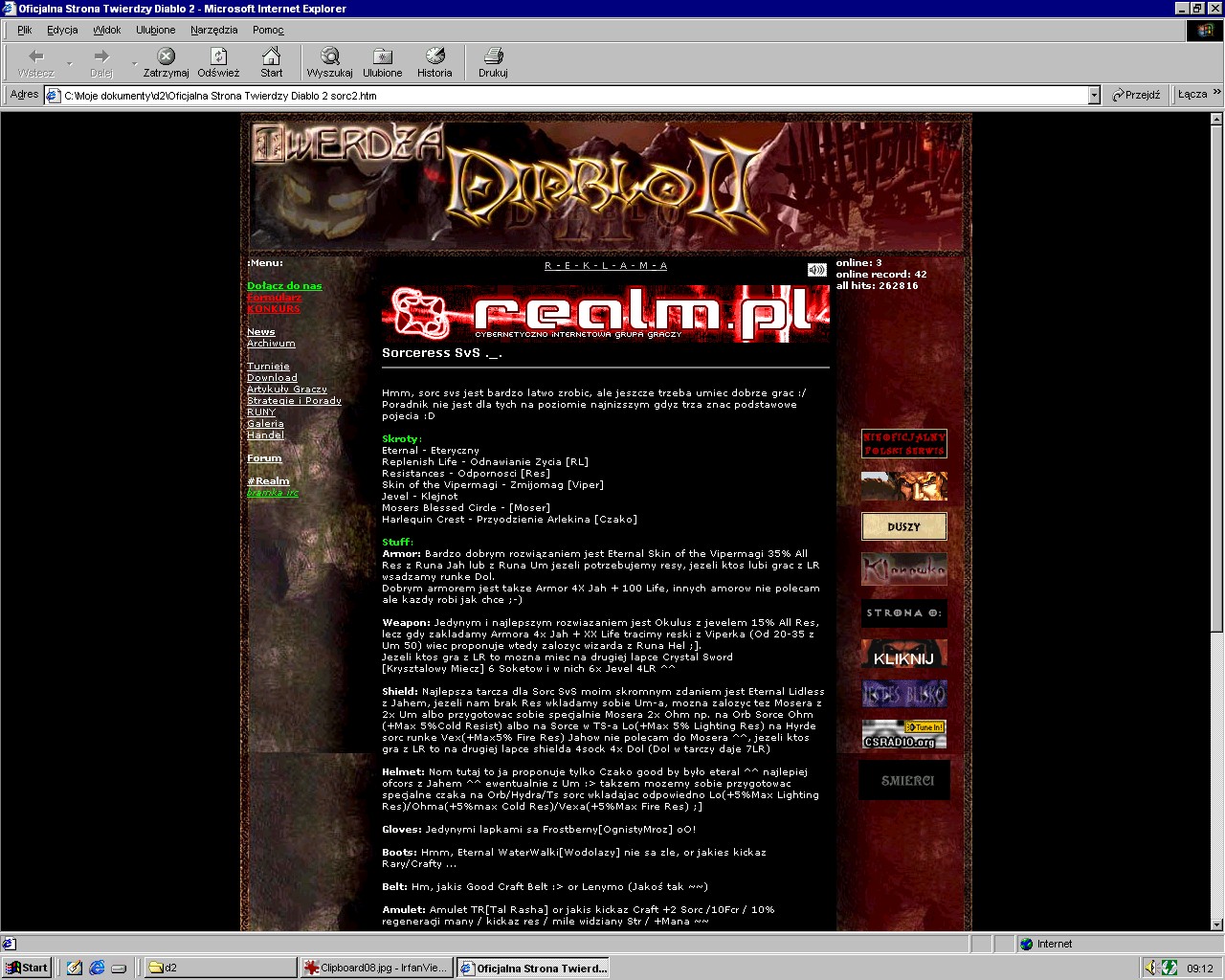Open the Widok menu
Screen dimensions: 1225x980
coord(106,30)
